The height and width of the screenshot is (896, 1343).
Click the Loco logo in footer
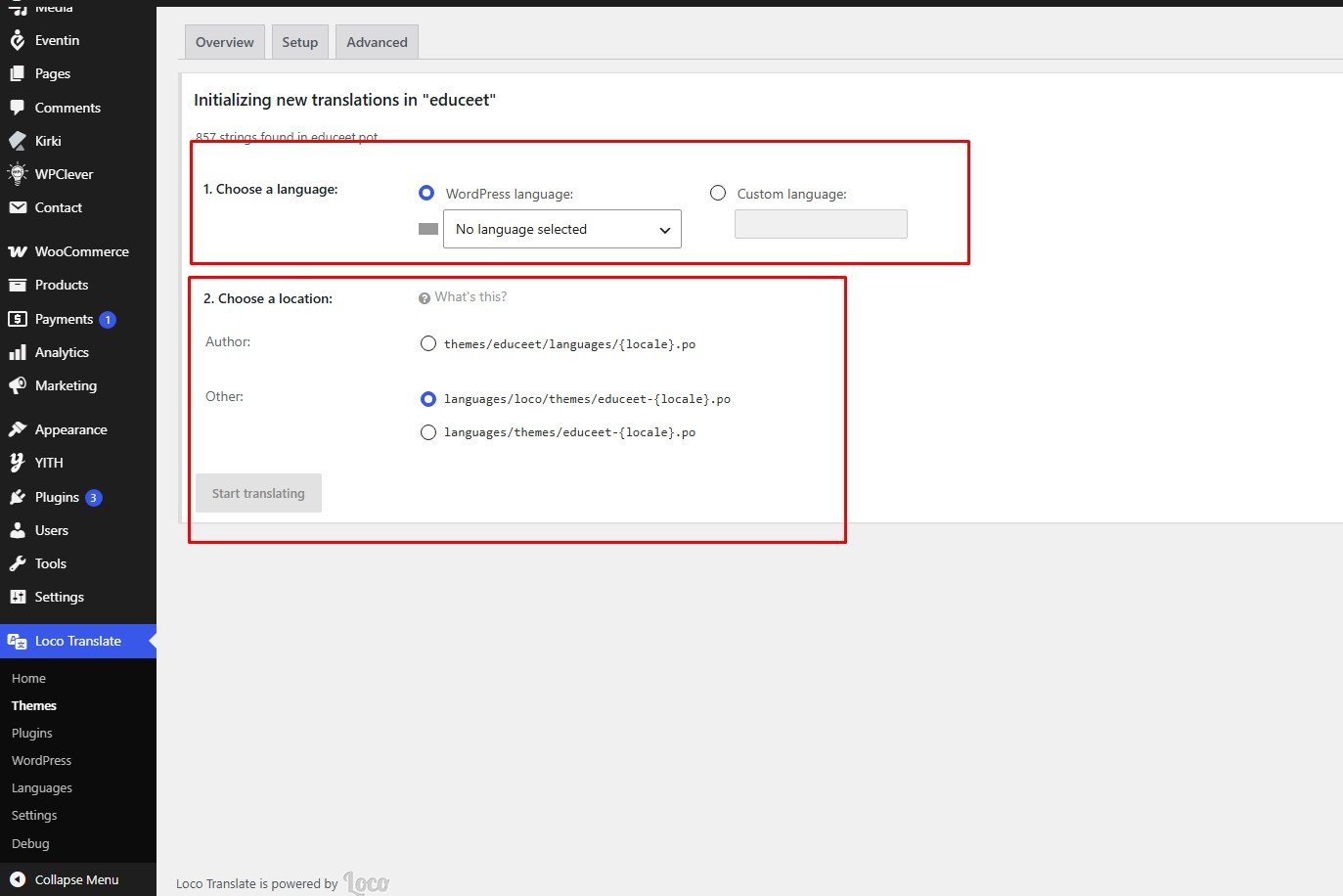(x=367, y=882)
